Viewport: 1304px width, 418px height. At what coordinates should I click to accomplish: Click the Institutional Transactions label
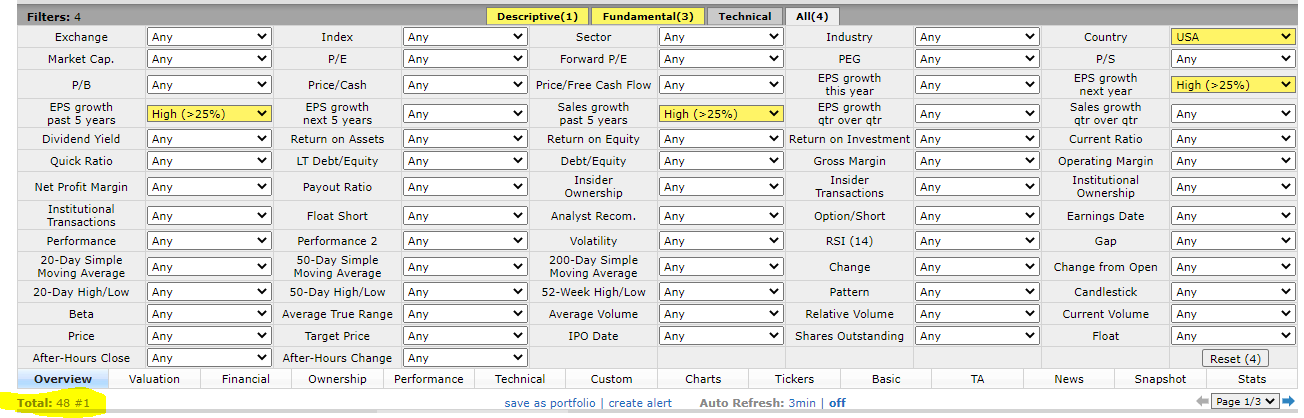[81, 216]
